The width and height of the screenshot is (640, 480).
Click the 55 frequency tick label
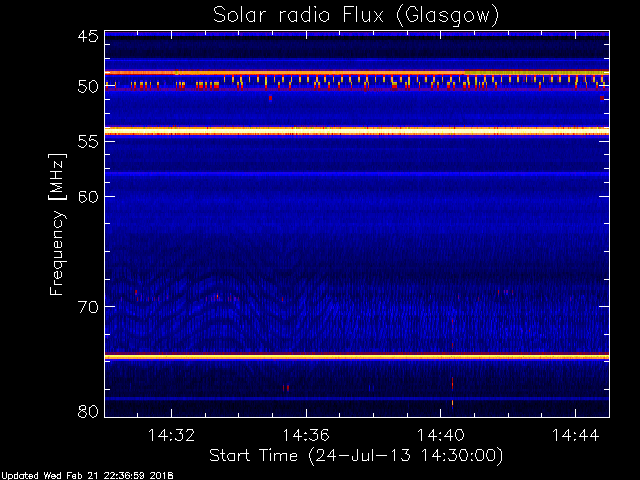[x=88, y=142]
